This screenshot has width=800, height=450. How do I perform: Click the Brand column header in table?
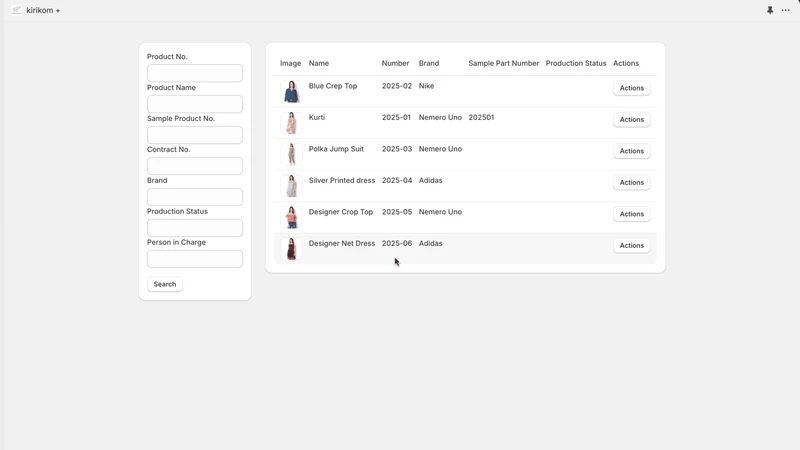coord(429,63)
